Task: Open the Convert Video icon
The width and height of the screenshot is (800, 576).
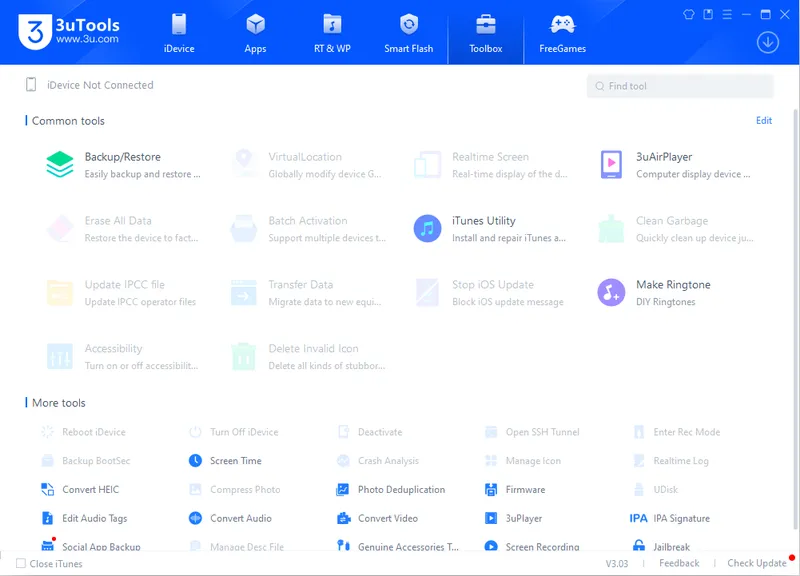Action: click(x=344, y=518)
